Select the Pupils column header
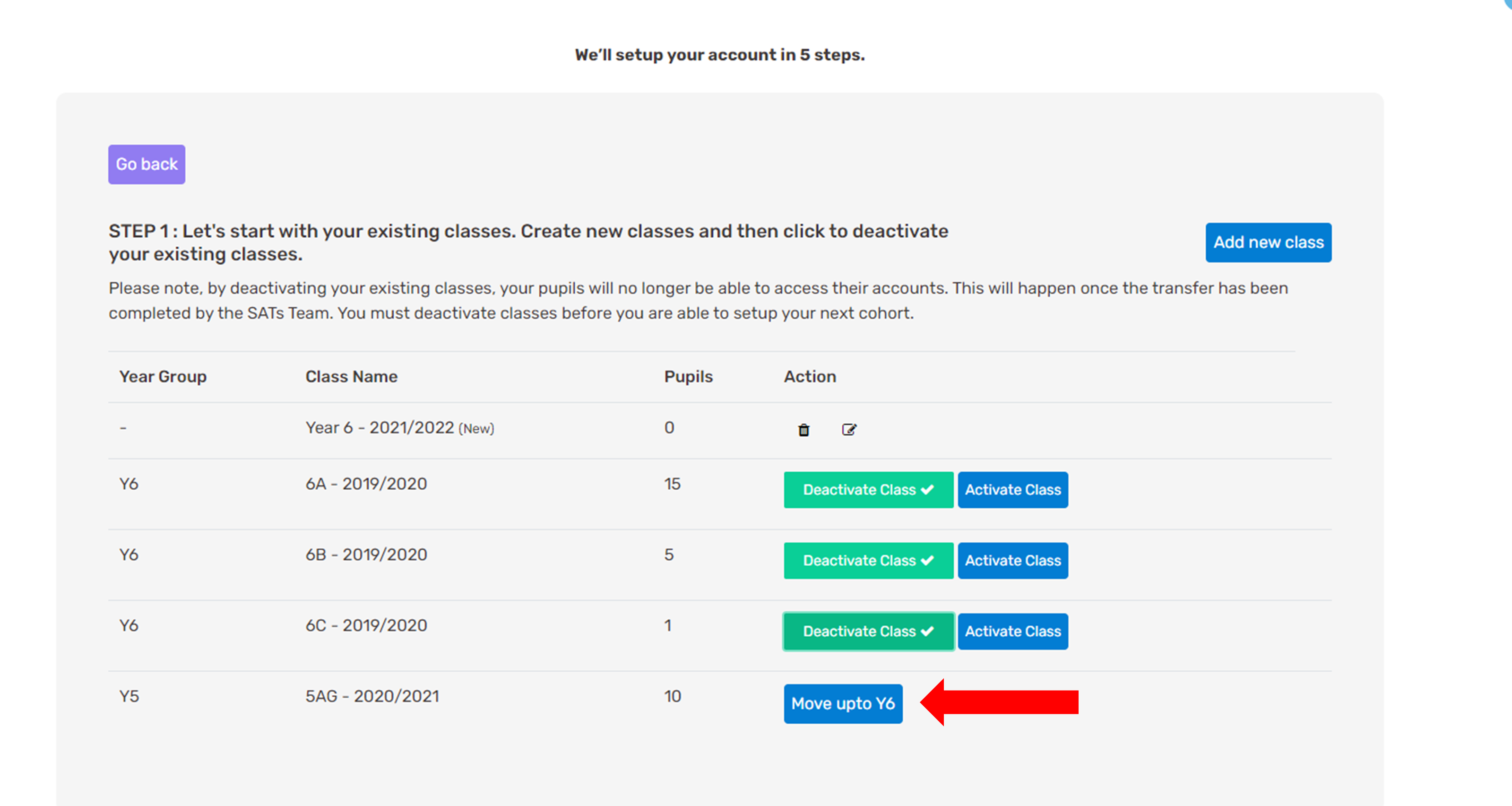 coord(689,377)
